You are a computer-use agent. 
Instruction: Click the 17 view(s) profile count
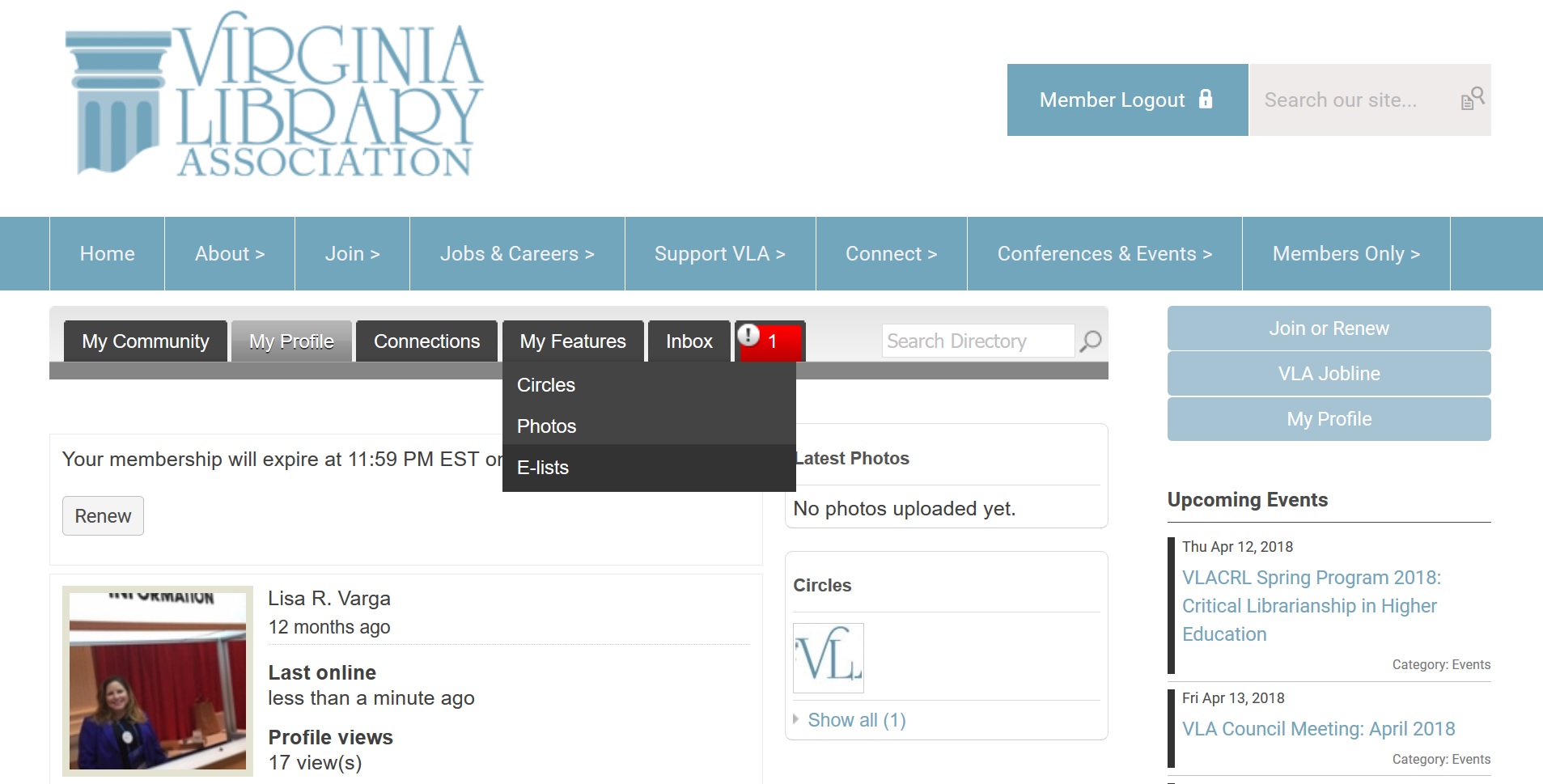(315, 762)
